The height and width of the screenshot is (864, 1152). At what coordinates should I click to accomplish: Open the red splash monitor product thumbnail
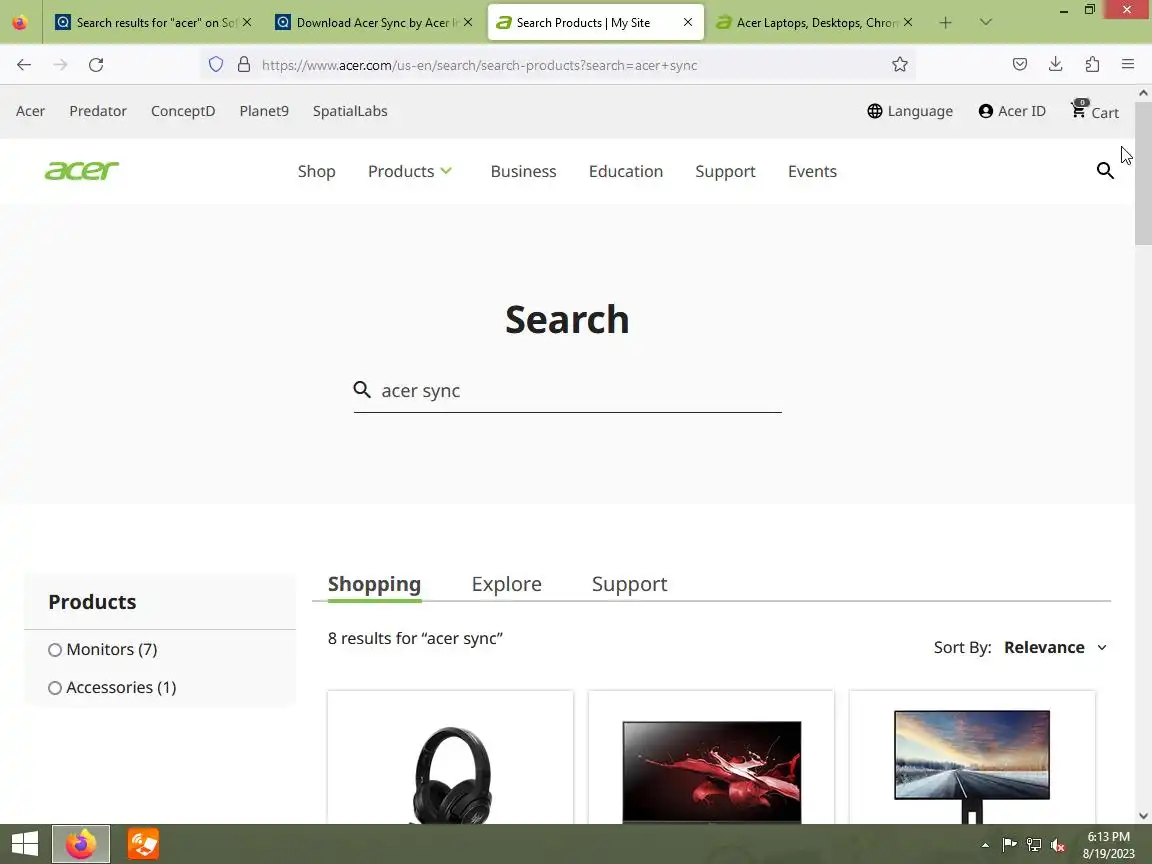point(712,771)
